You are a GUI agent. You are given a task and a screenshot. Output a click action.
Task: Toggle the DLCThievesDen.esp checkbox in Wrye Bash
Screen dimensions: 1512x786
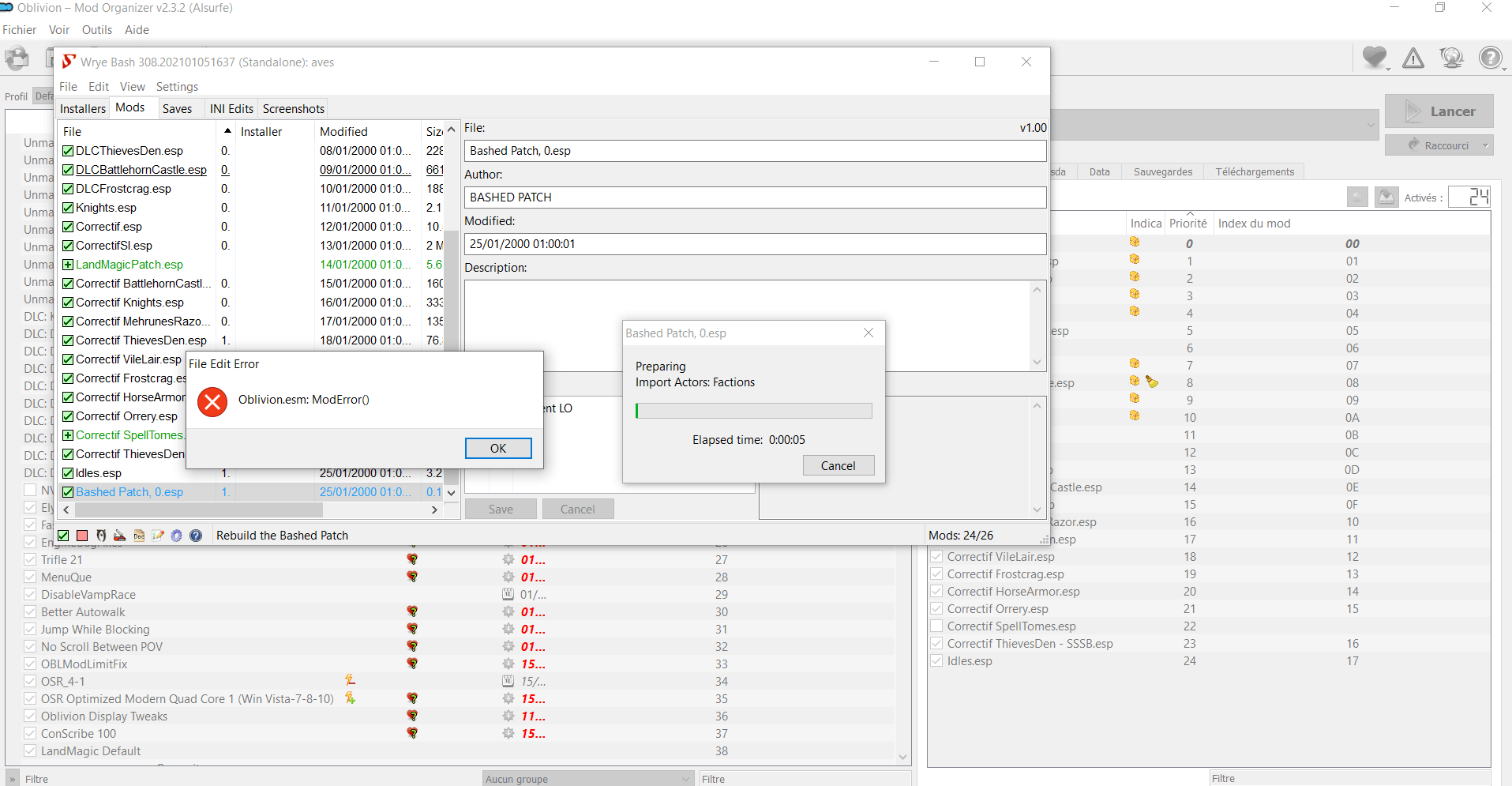(68, 151)
